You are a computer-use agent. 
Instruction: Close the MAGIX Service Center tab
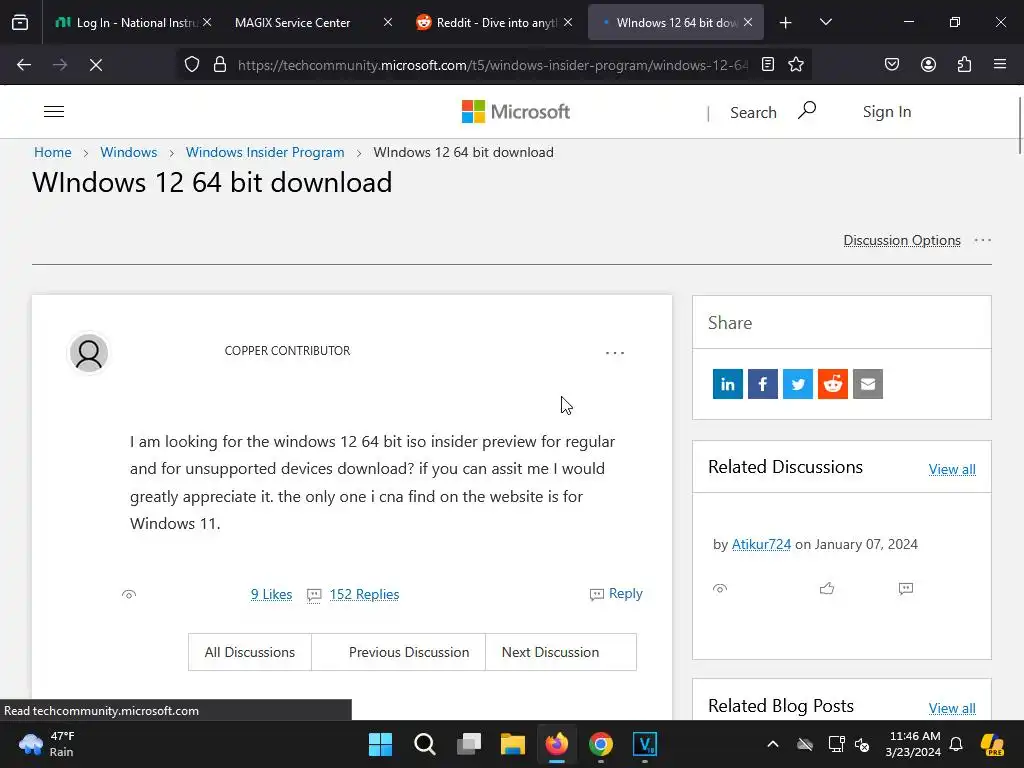point(388,22)
